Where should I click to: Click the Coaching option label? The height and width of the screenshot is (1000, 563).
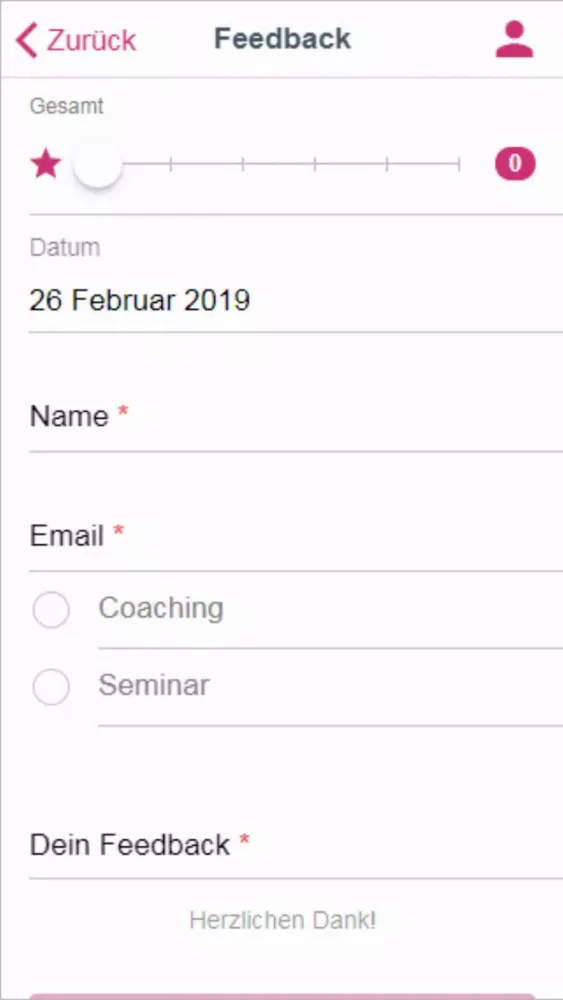(161, 608)
